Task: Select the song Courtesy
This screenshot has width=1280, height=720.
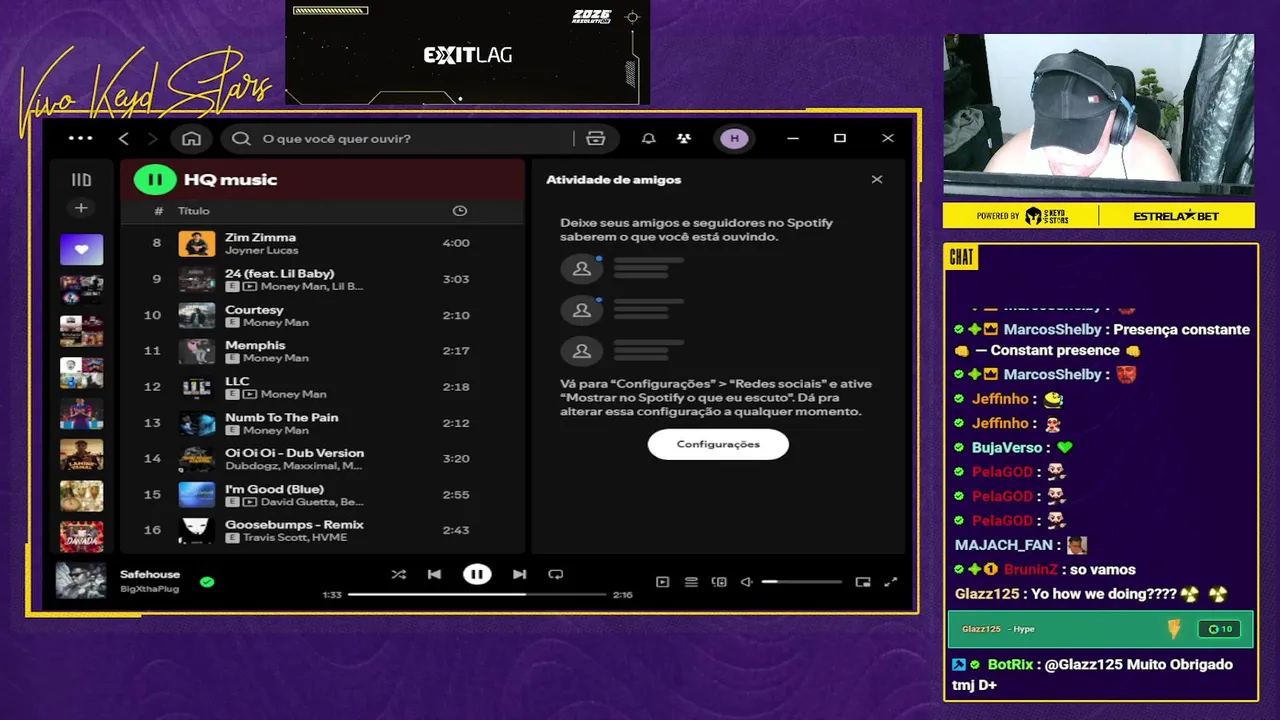Action: [322, 315]
